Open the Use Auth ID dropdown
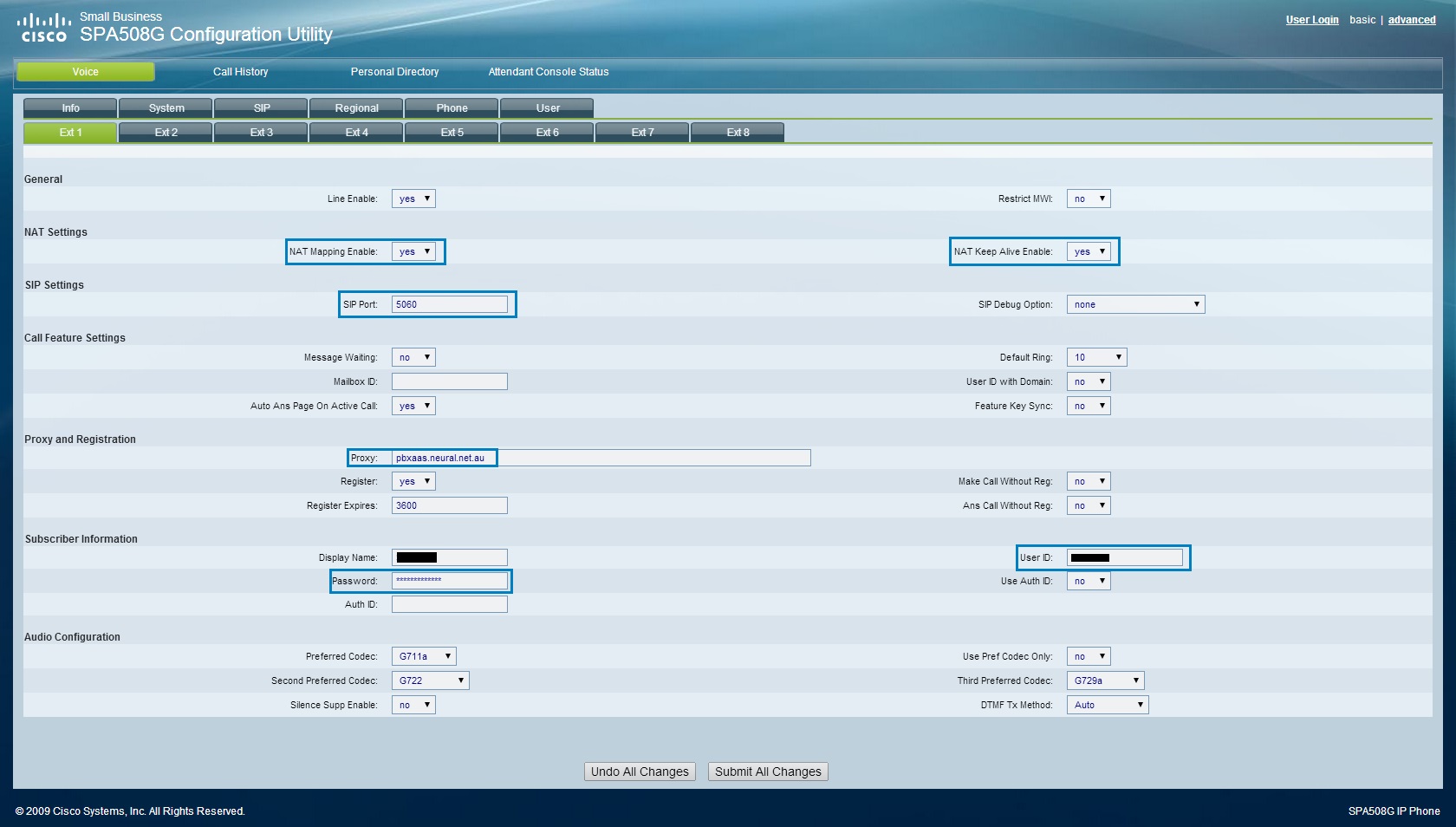This screenshot has width=1456, height=827. [1089, 581]
